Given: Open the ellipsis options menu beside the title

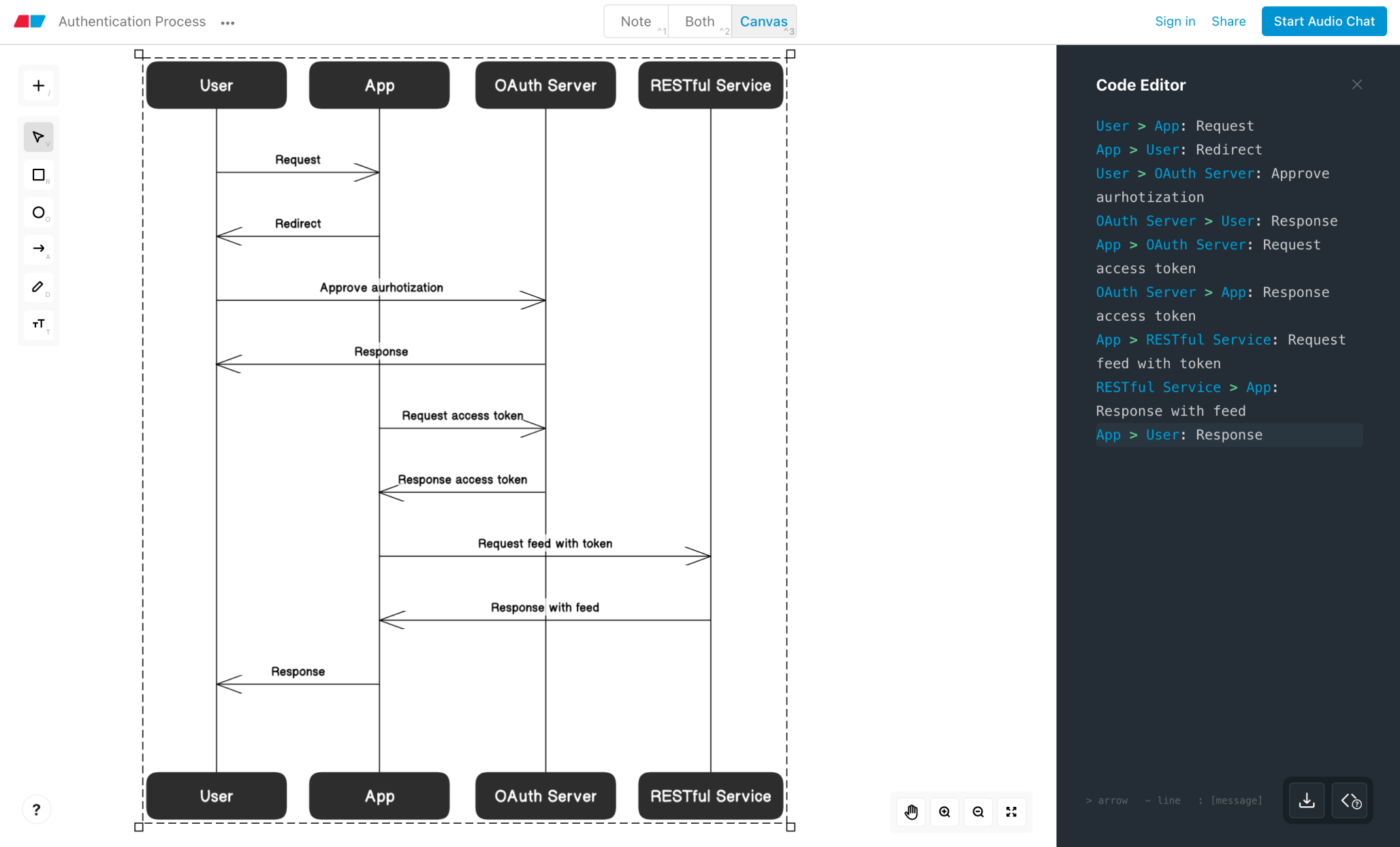Looking at the screenshot, I should click(227, 22).
